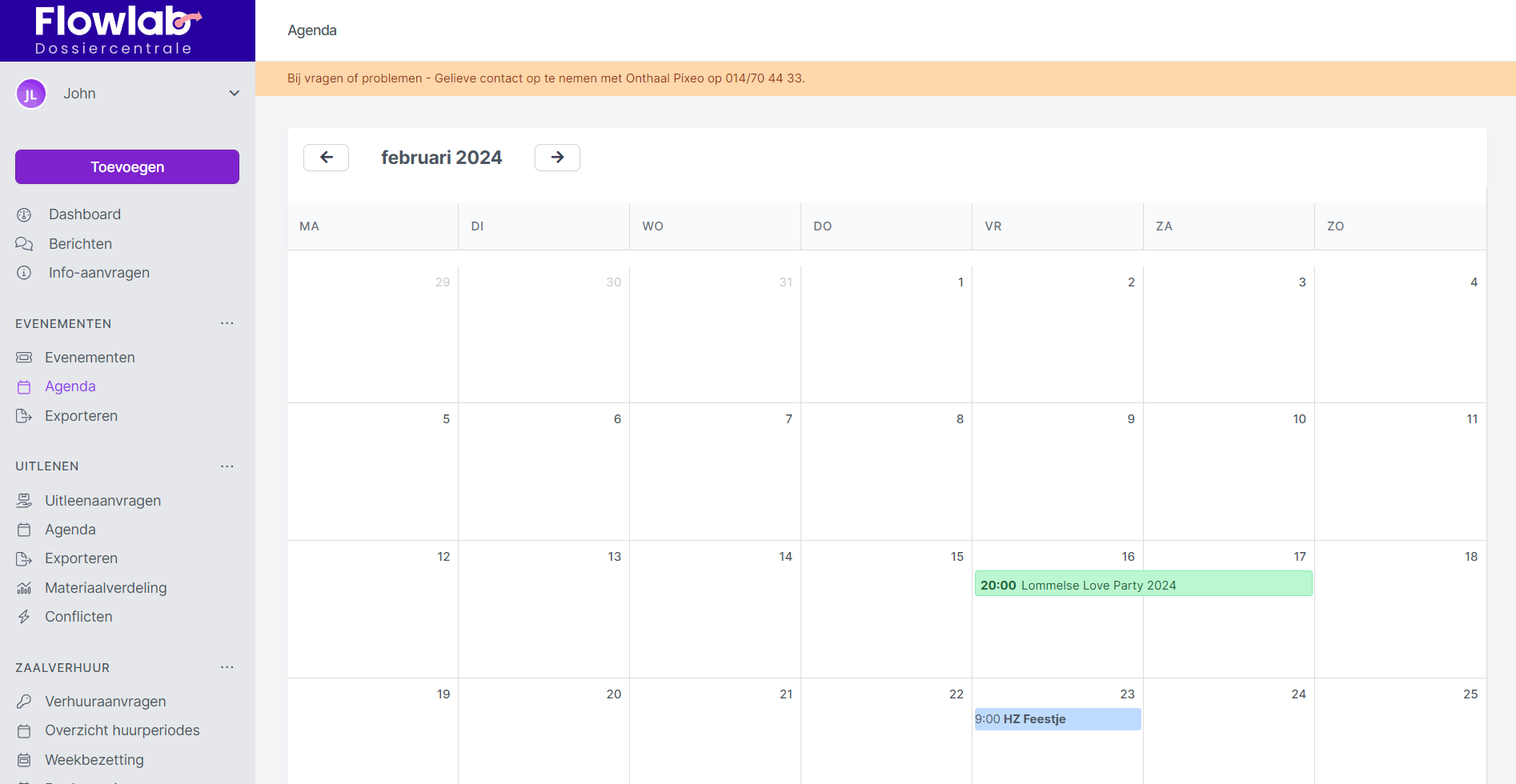
Task: Go to previous month with left arrow
Action: (x=326, y=158)
